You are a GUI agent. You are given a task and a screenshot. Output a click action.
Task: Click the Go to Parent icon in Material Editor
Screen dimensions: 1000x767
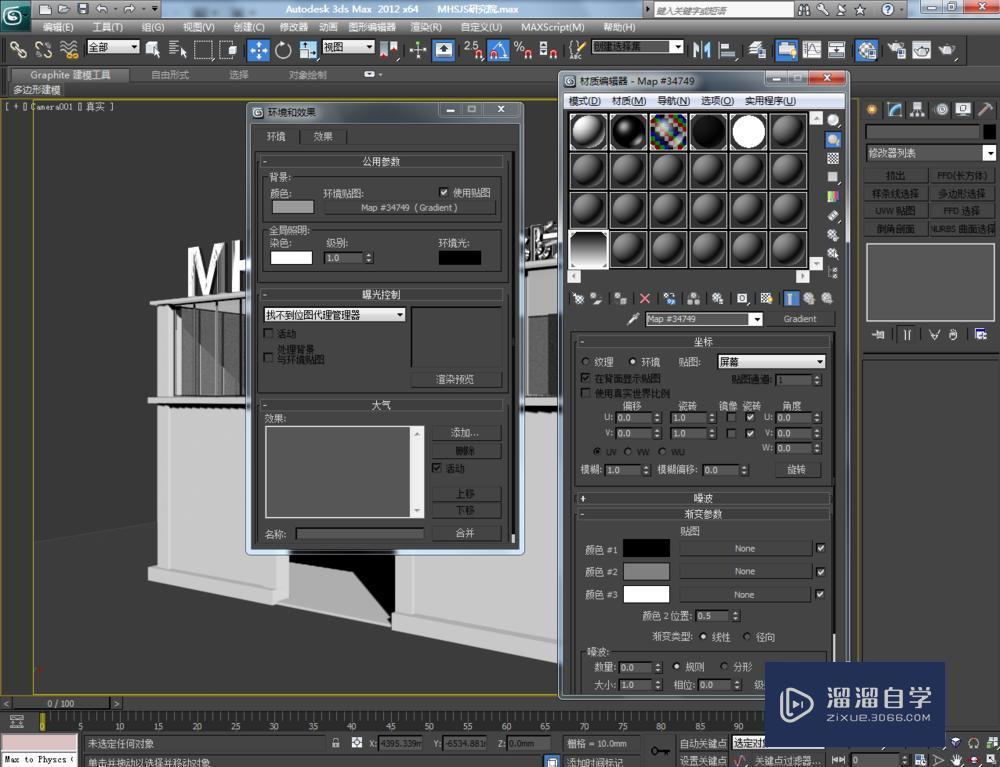pyautogui.click(x=810, y=298)
